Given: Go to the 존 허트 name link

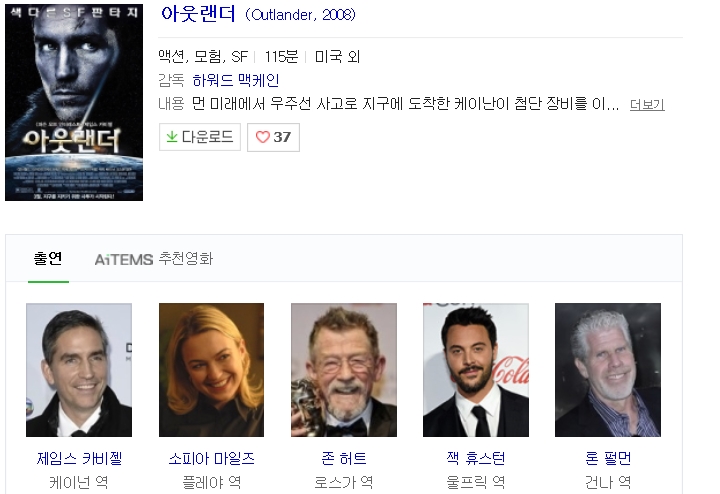Looking at the screenshot, I should coord(343,459).
